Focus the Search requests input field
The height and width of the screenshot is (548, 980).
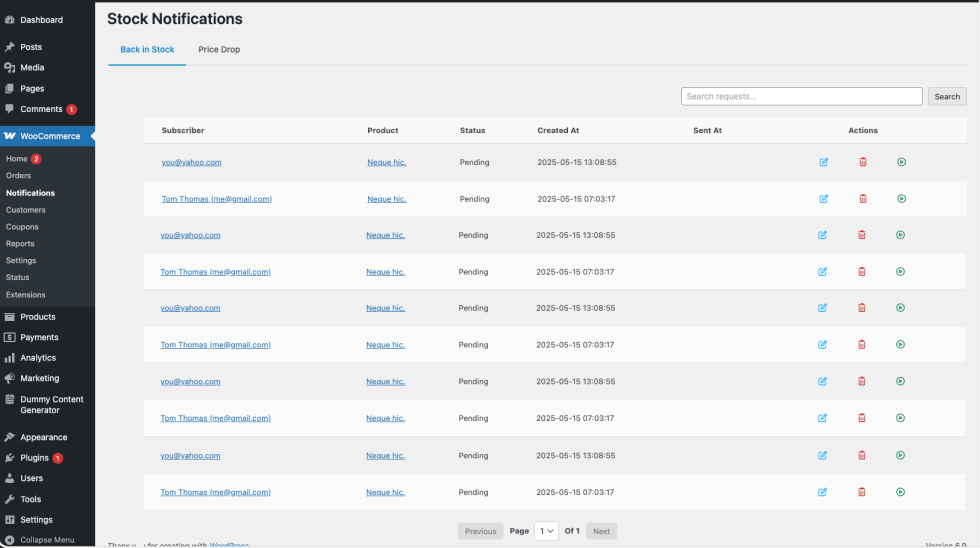point(801,96)
